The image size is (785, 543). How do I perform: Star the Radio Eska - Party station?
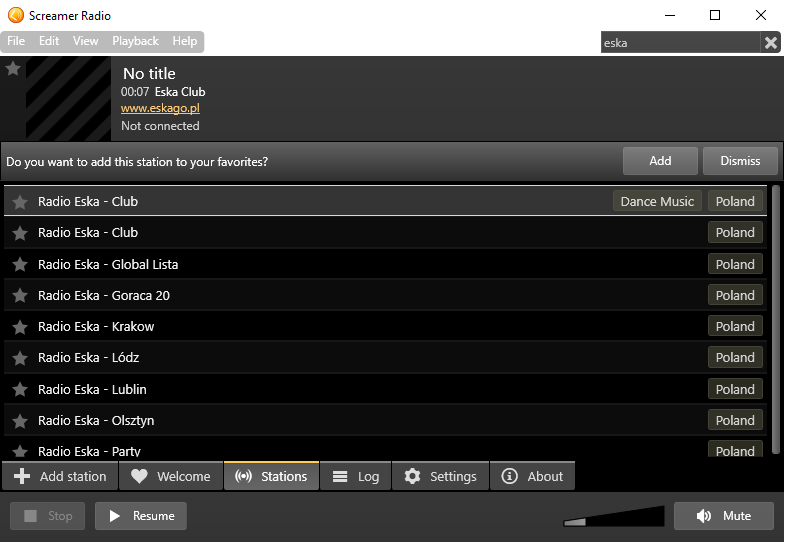(20, 451)
